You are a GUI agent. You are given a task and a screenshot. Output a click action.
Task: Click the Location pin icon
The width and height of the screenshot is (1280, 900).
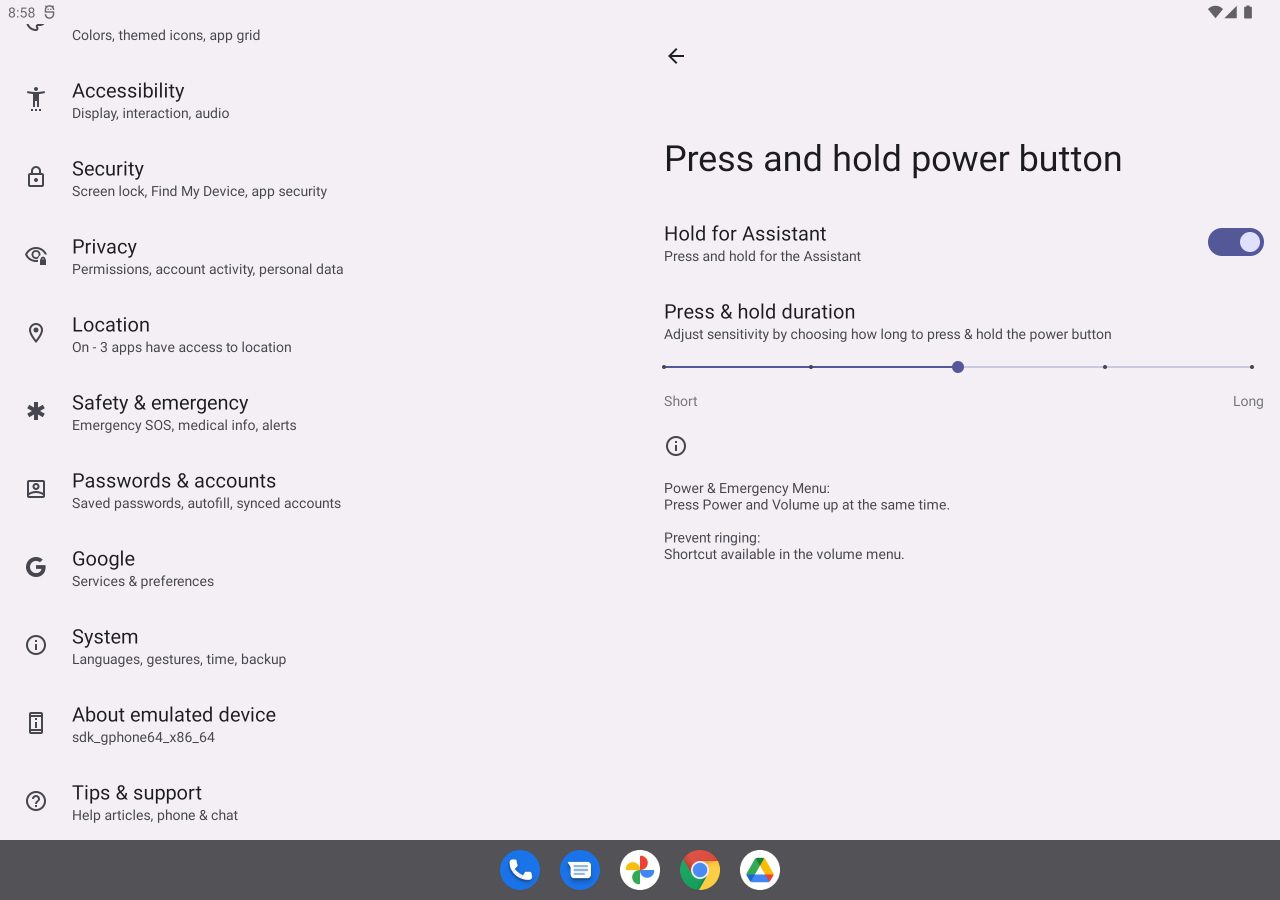tap(36, 333)
